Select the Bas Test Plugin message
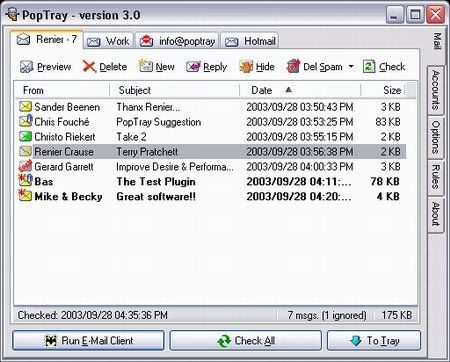The width and height of the screenshot is (450, 362). click(x=211, y=181)
